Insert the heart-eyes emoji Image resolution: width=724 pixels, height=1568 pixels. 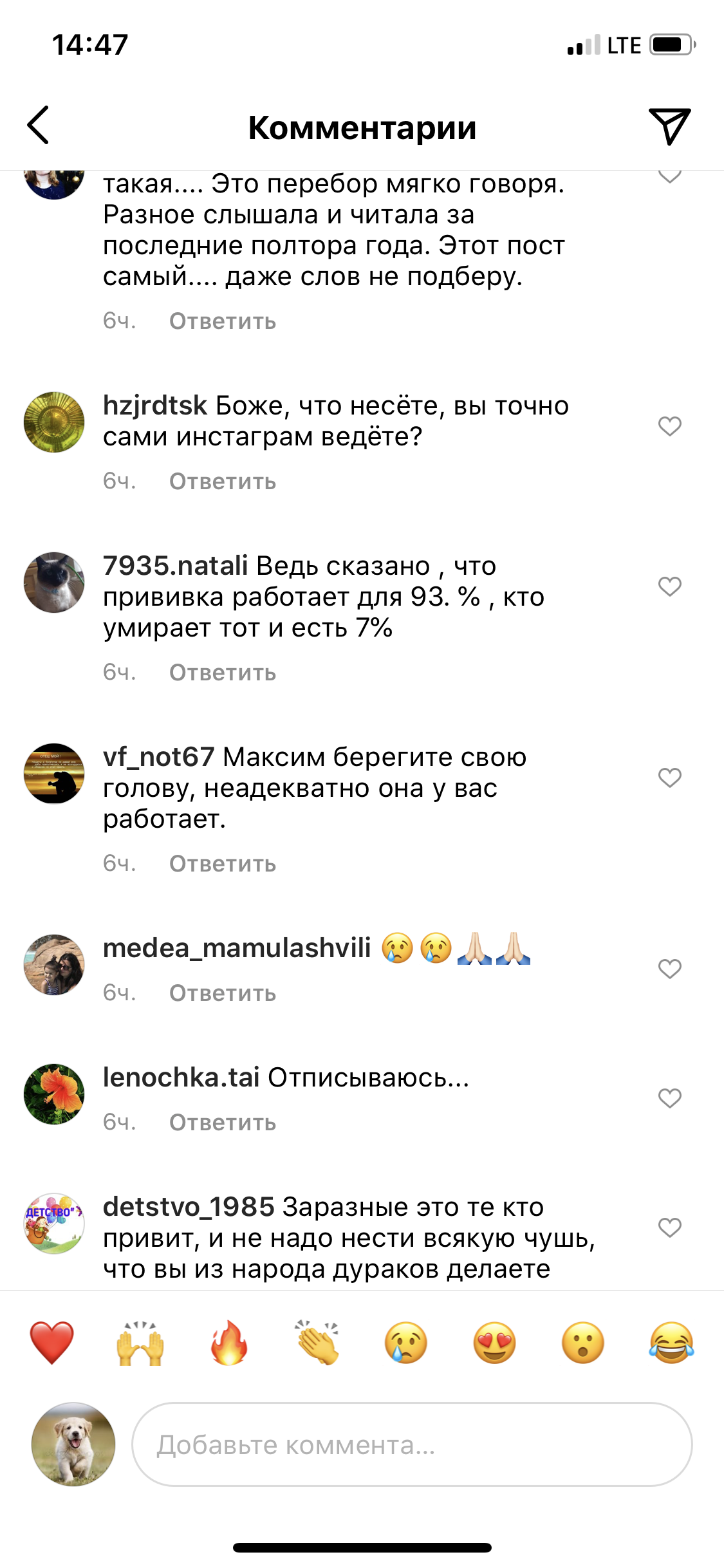[494, 1343]
